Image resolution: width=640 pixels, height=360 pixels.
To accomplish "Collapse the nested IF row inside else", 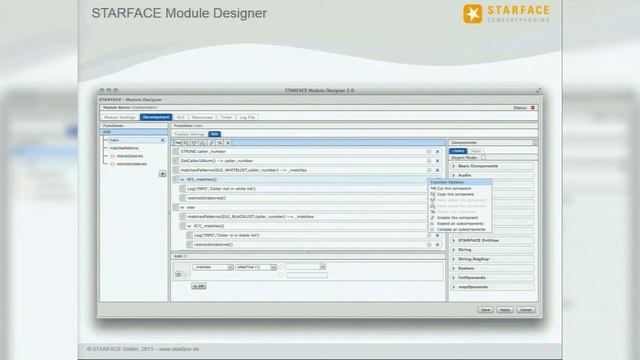I will (x=189, y=226).
